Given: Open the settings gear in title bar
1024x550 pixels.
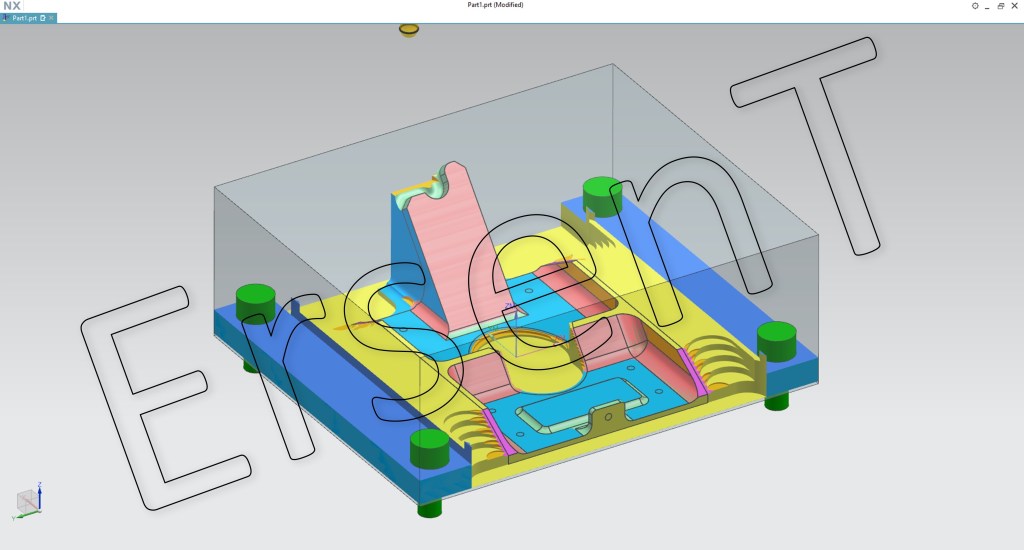Looking at the screenshot, I should coord(975,6).
